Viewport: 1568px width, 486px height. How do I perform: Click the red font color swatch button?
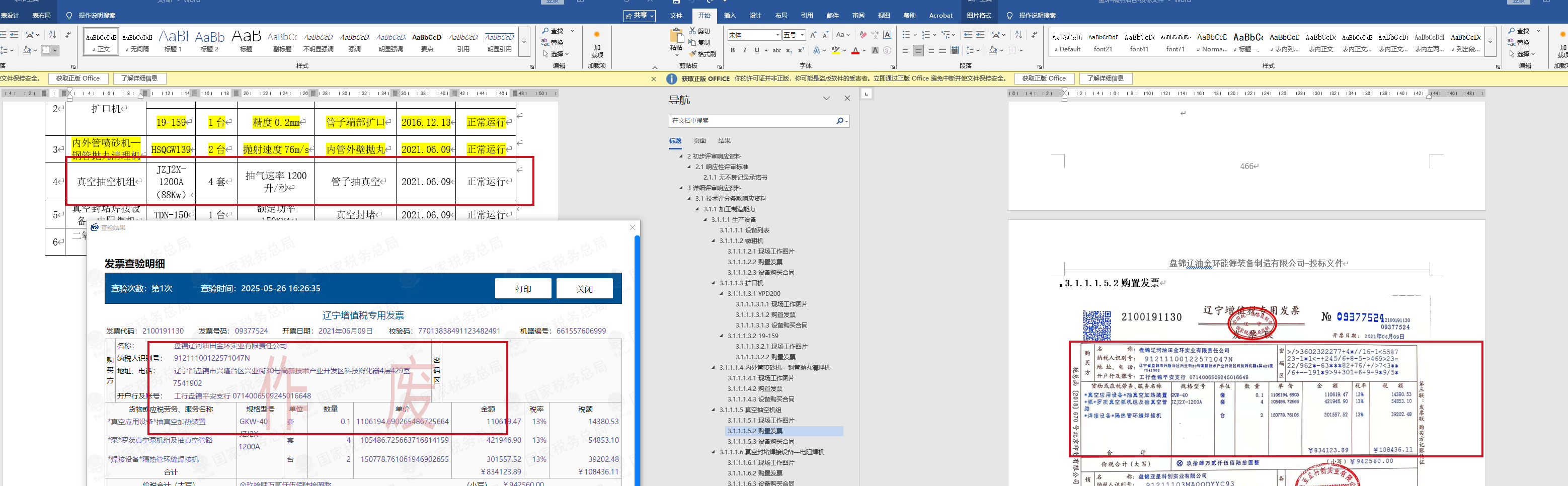[x=855, y=50]
